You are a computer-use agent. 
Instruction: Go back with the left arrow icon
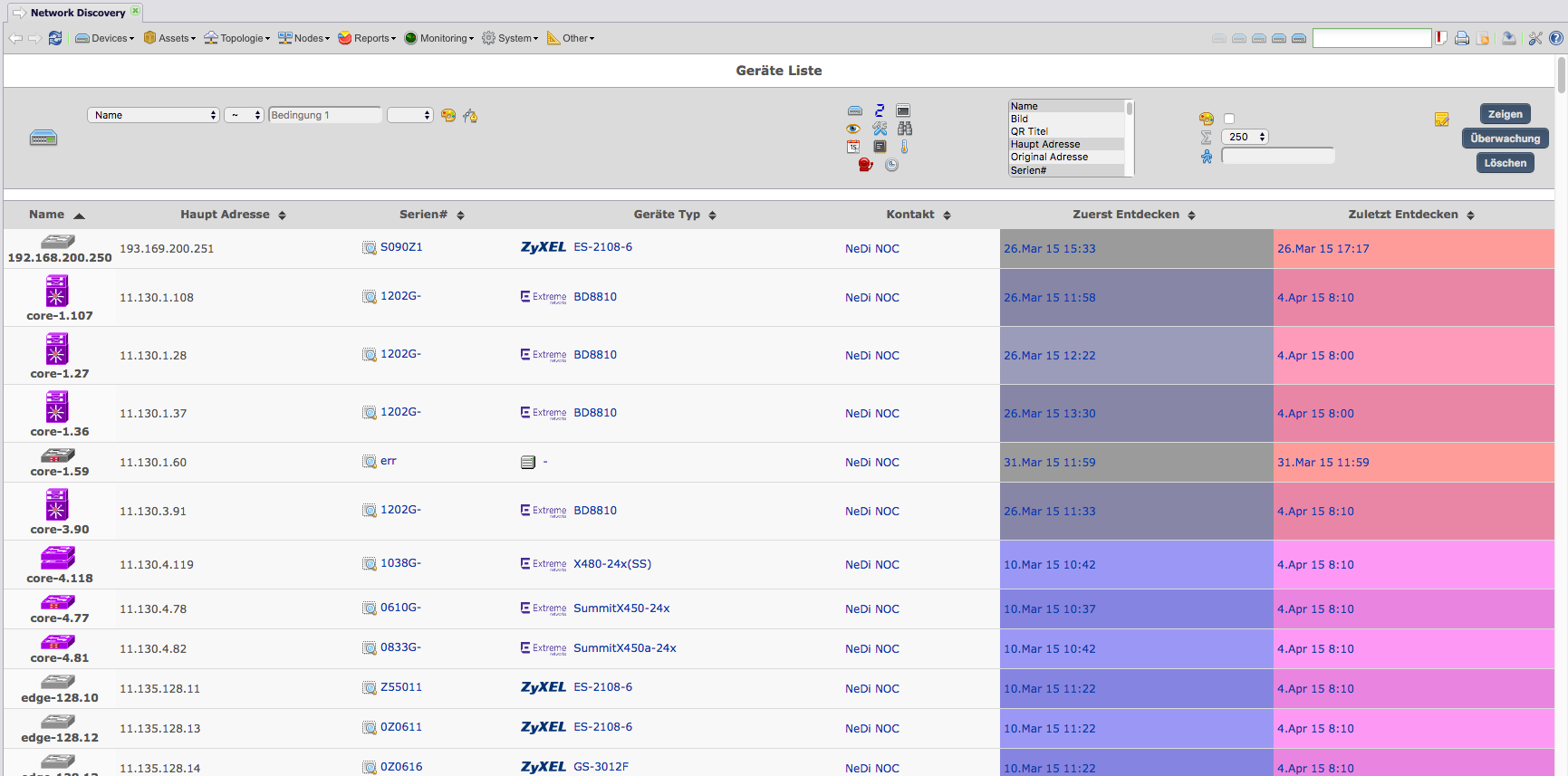click(x=15, y=38)
